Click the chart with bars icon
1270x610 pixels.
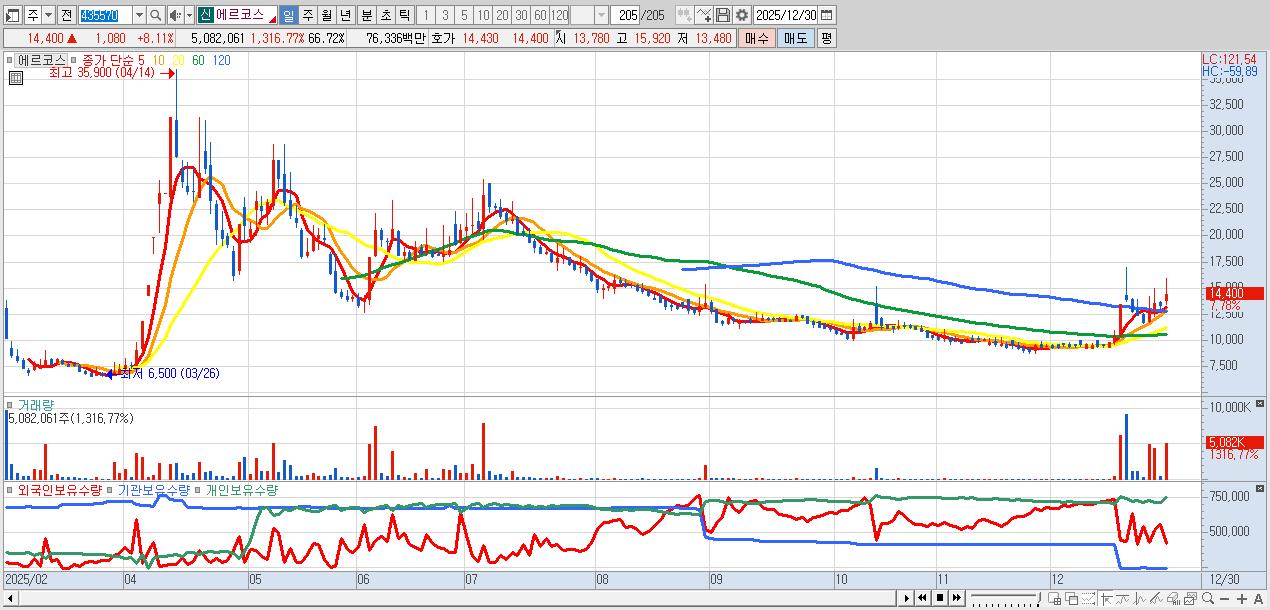[1174, 598]
